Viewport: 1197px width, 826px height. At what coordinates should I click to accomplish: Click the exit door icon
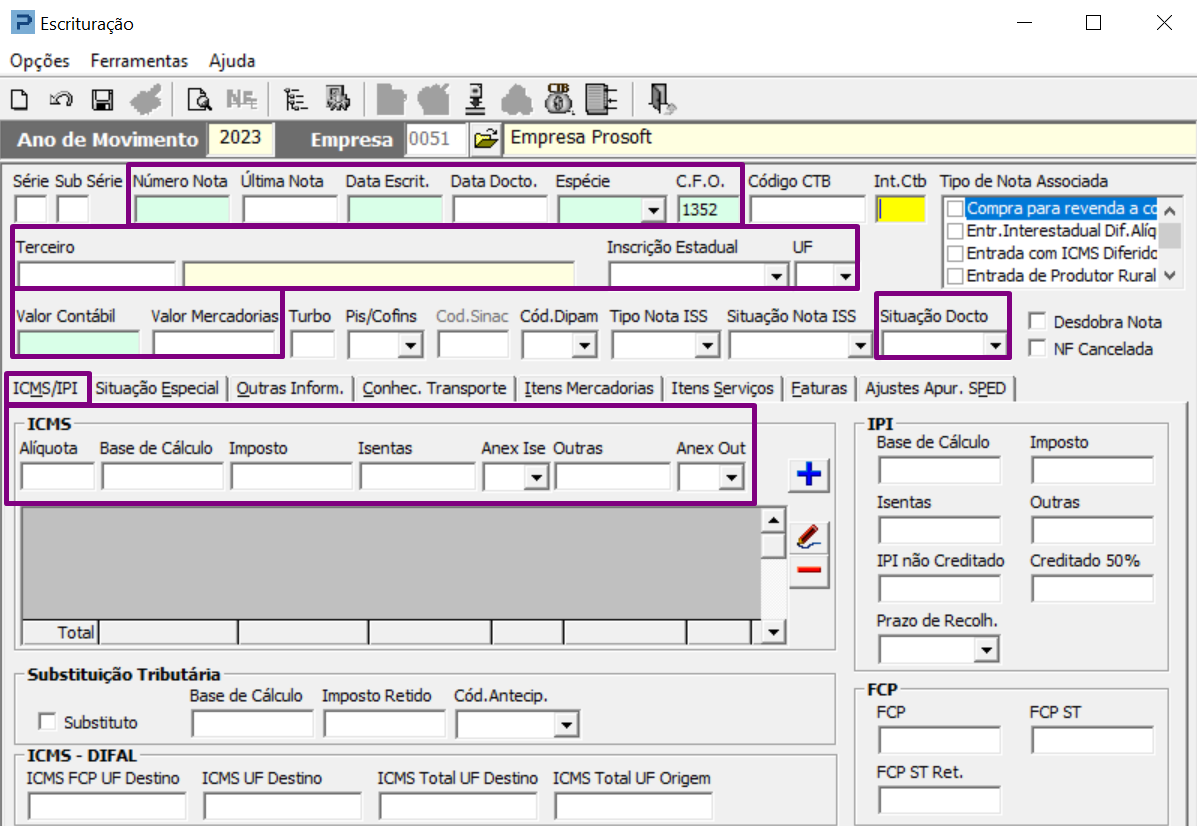[x=661, y=98]
